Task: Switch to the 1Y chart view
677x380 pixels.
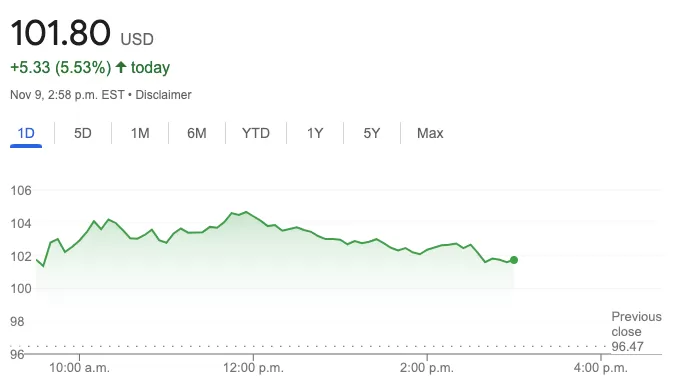Action: (x=315, y=133)
